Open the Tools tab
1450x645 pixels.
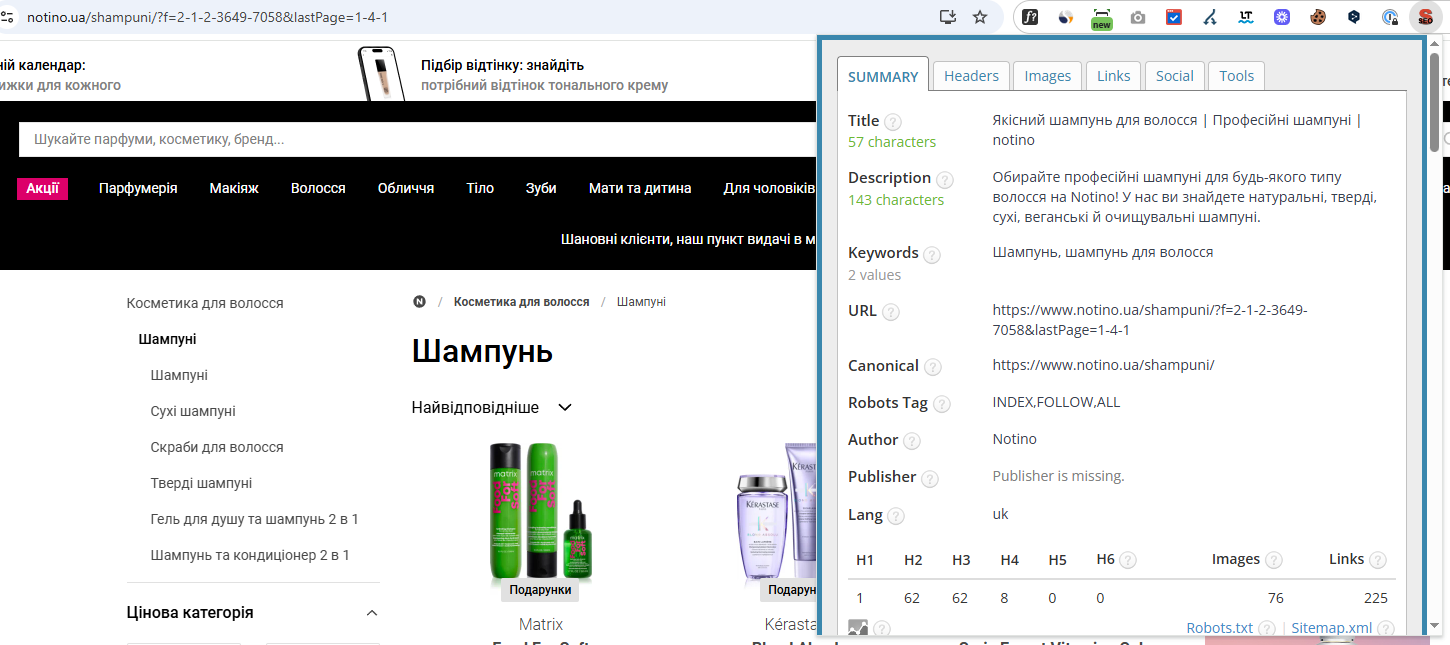1236,76
